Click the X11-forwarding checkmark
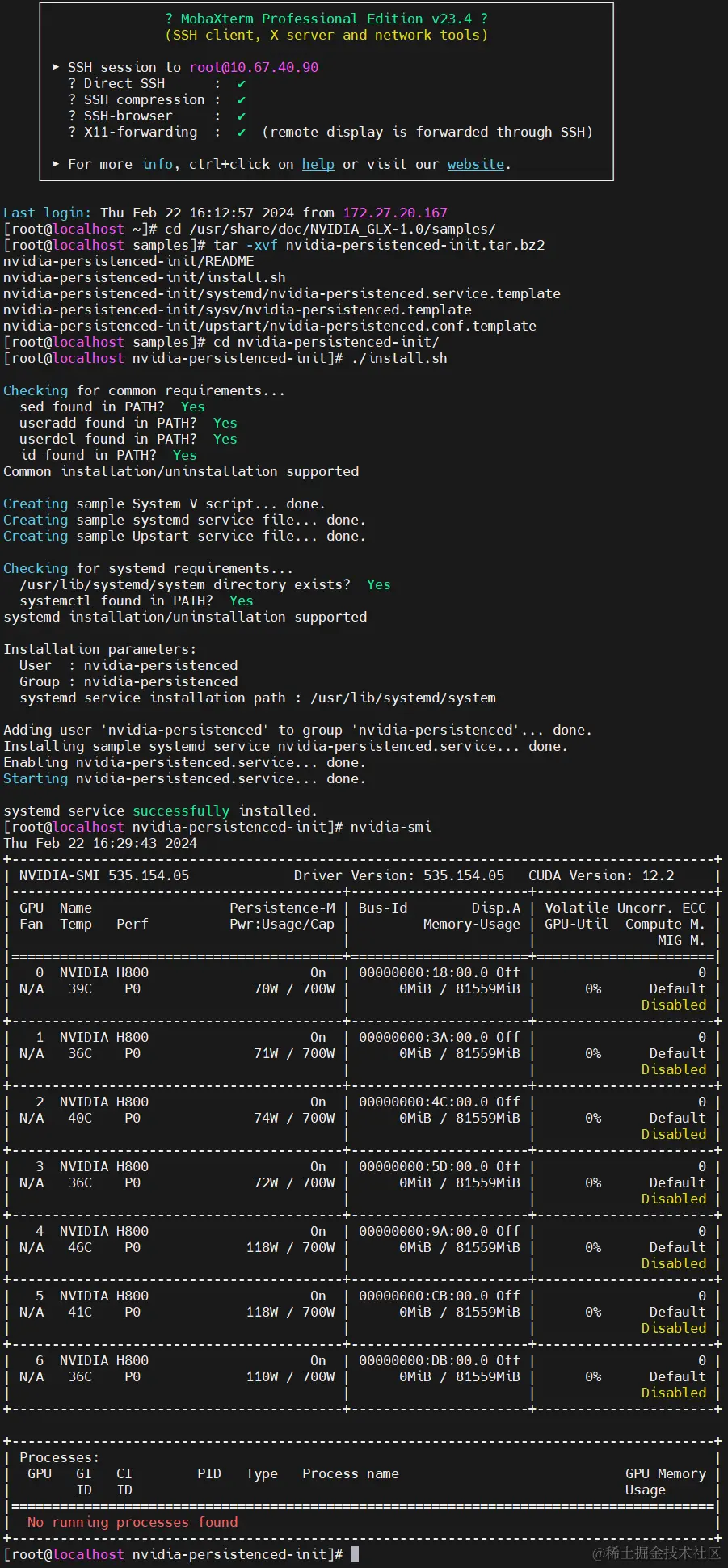This screenshot has height=1568, width=728. (x=242, y=132)
